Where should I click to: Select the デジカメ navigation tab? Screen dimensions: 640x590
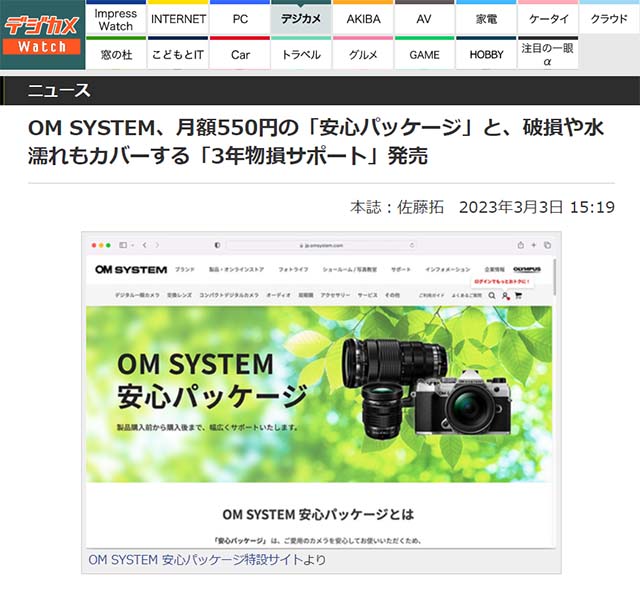pyautogui.click(x=301, y=19)
